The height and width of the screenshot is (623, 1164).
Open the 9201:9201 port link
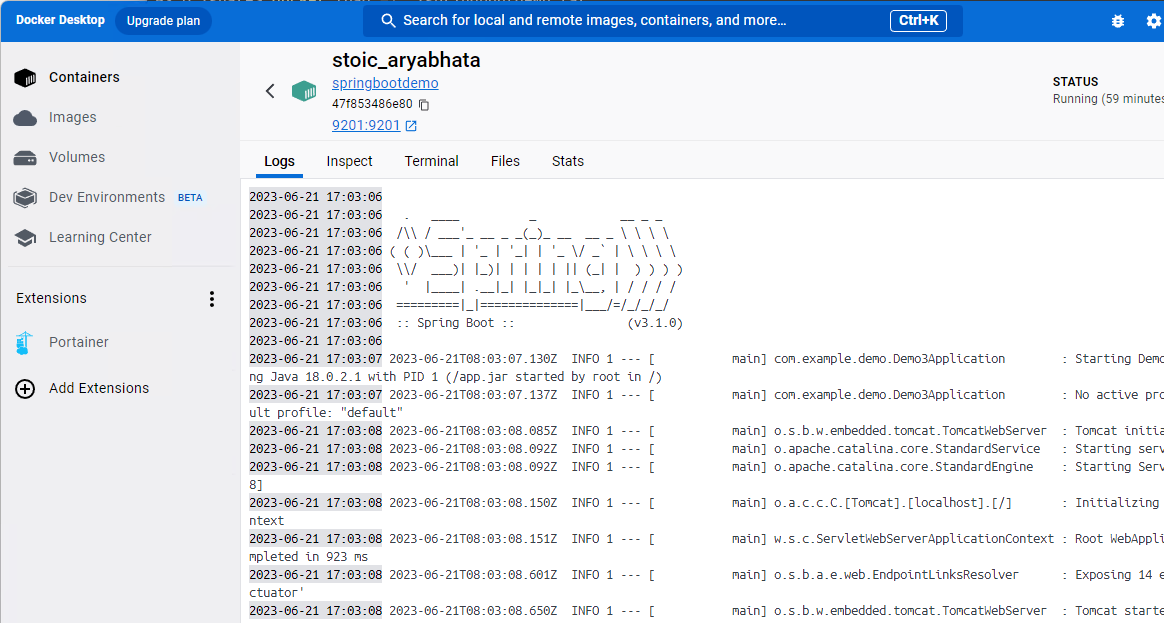pos(366,125)
